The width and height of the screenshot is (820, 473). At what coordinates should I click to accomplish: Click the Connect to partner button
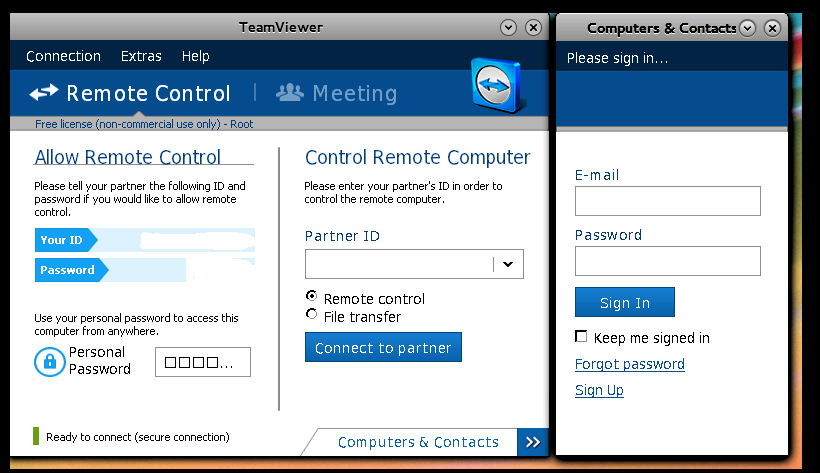tap(383, 347)
